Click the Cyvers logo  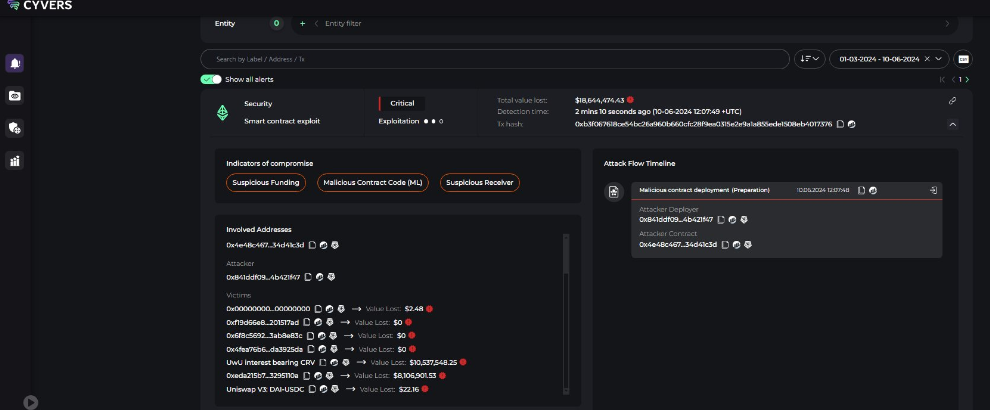[39, 5]
